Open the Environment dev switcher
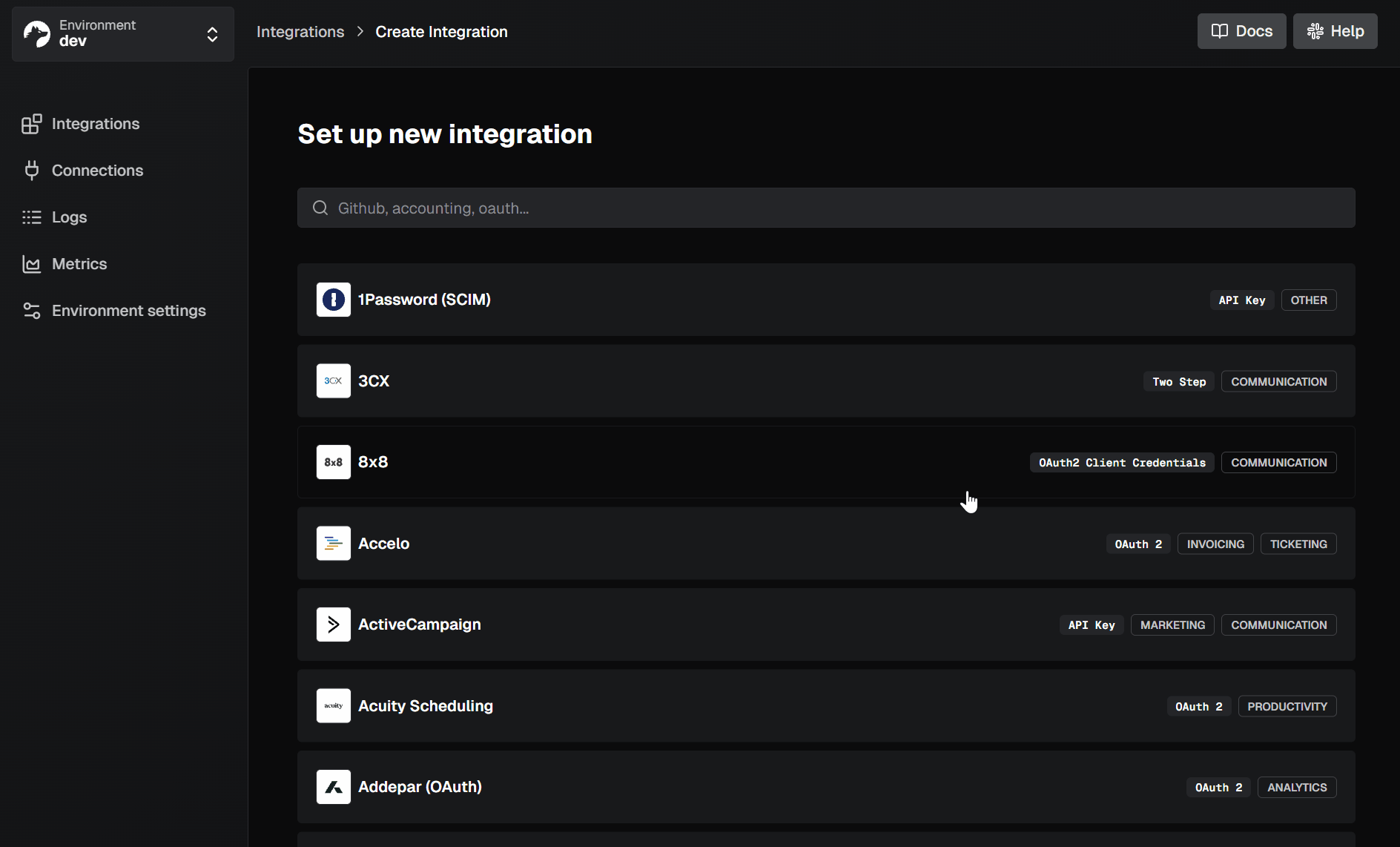The height and width of the screenshot is (847, 1400). pyautogui.click(x=123, y=34)
